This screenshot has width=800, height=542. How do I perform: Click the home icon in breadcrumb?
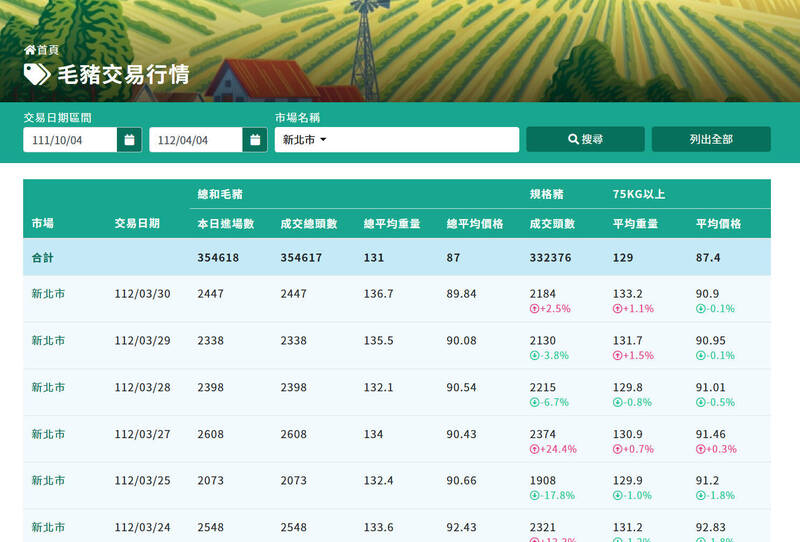(29, 49)
